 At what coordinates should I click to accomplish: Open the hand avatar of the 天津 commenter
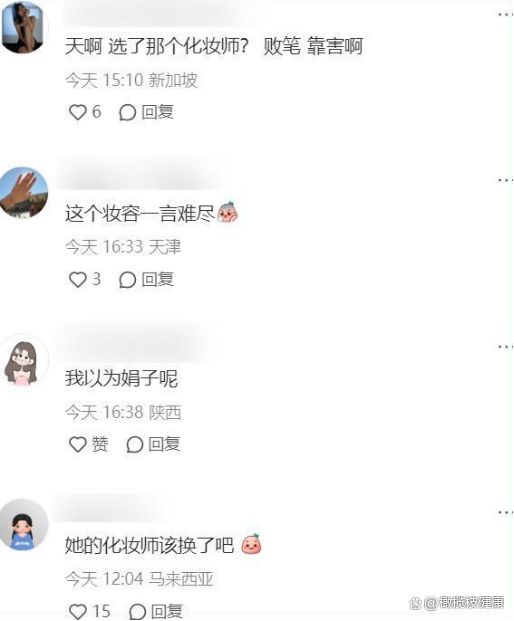coord(23,192)
